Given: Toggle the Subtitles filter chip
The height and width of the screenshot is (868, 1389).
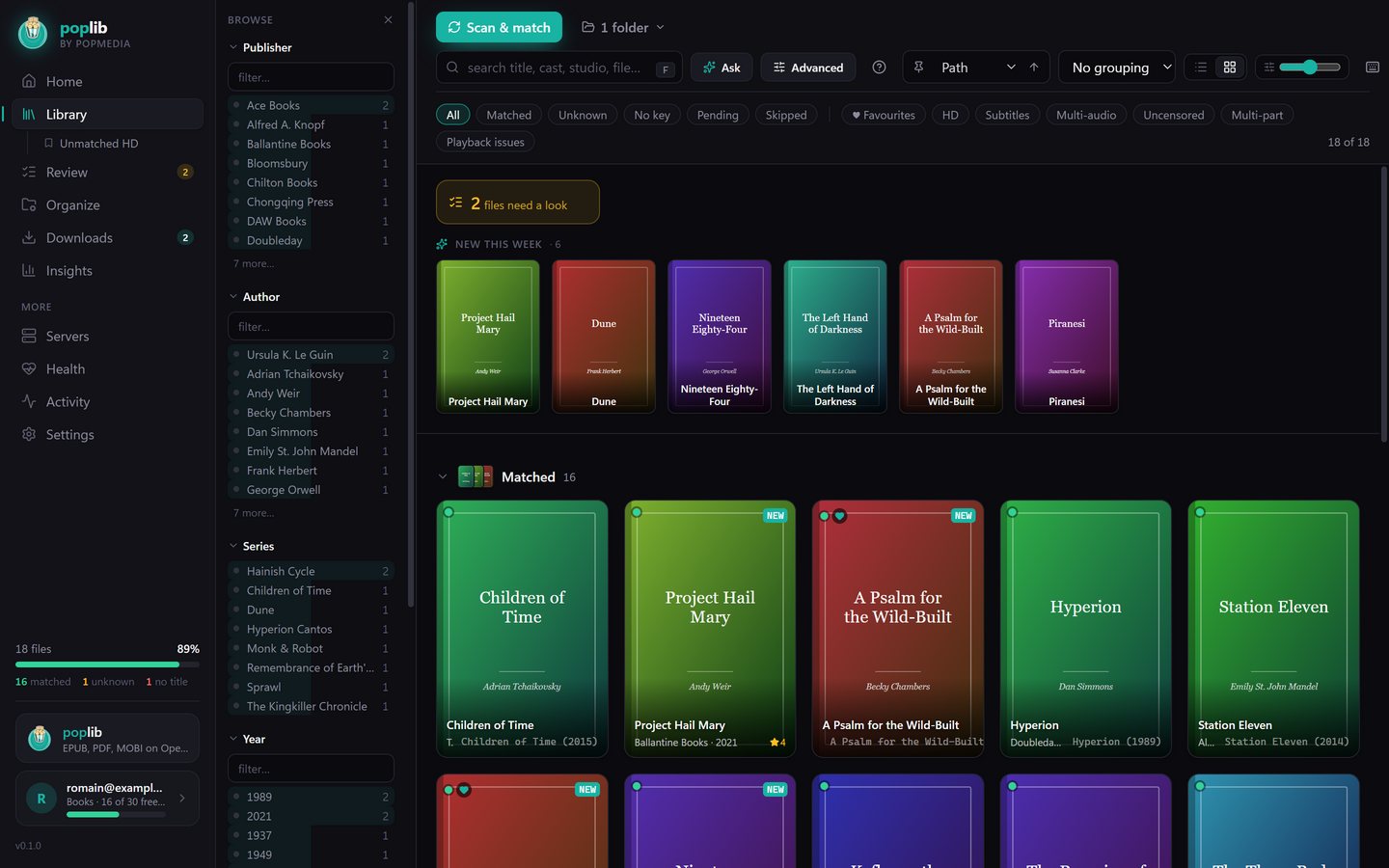Looking at the screenshot, I should pyautogui.click(x=1007, y=115).
